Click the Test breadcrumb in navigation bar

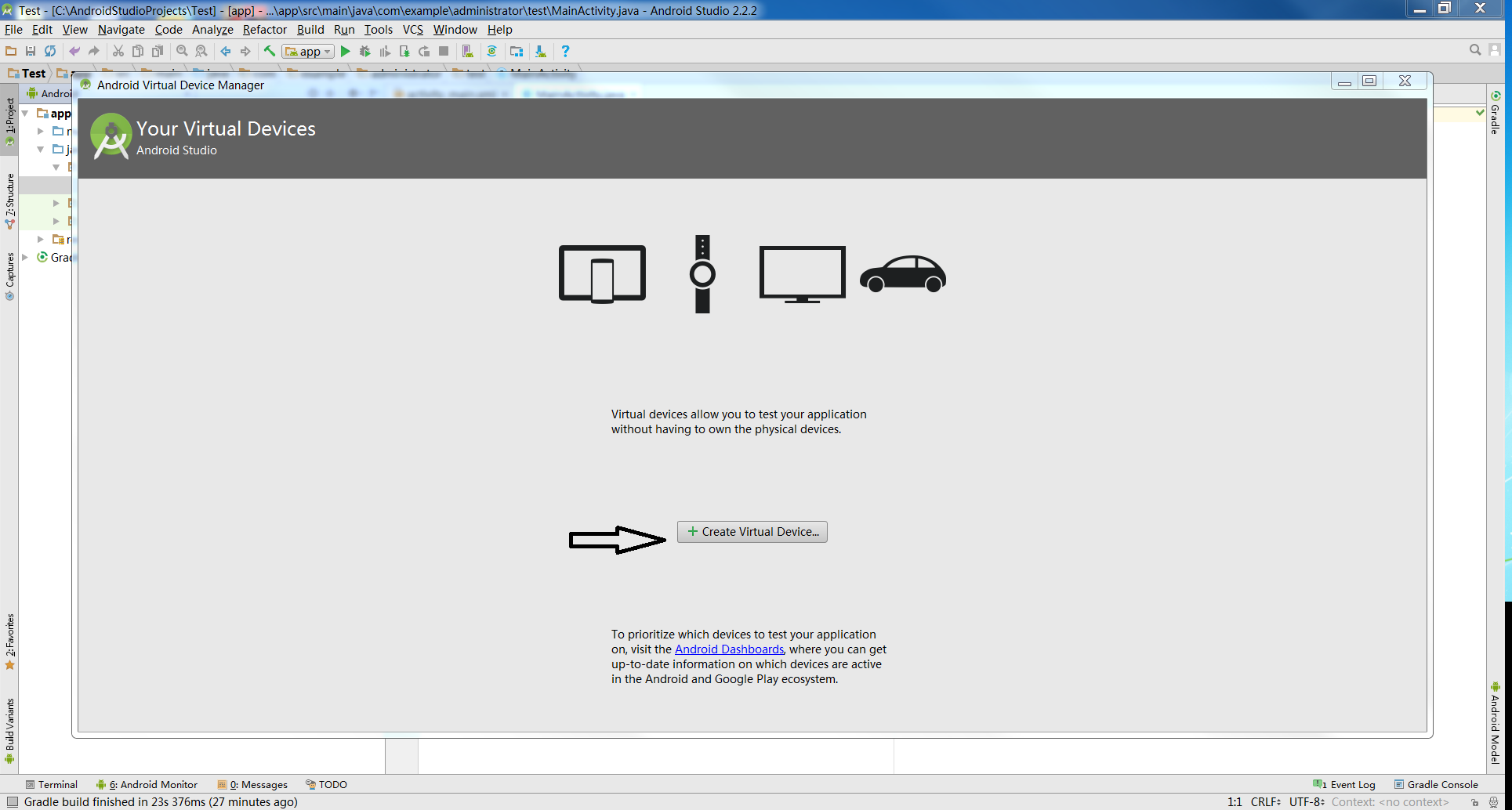[27, 74]
